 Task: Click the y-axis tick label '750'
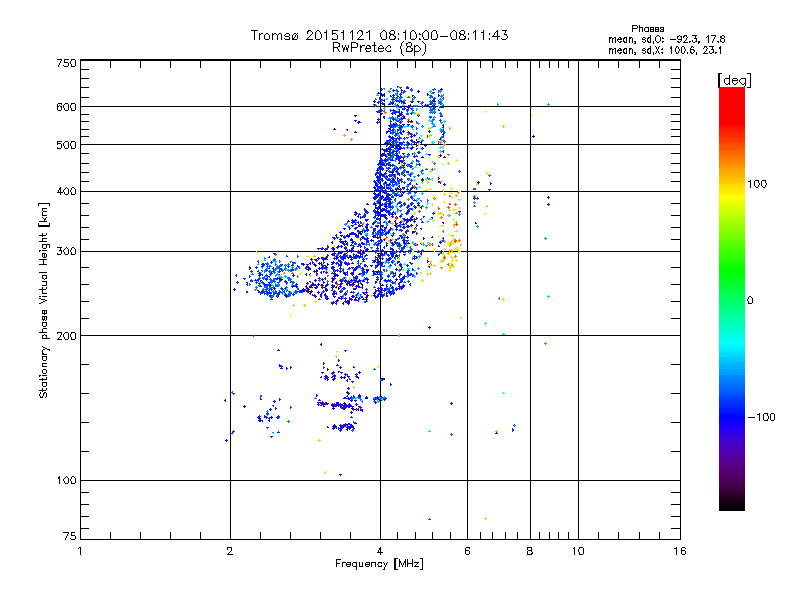tap(66, 63)
